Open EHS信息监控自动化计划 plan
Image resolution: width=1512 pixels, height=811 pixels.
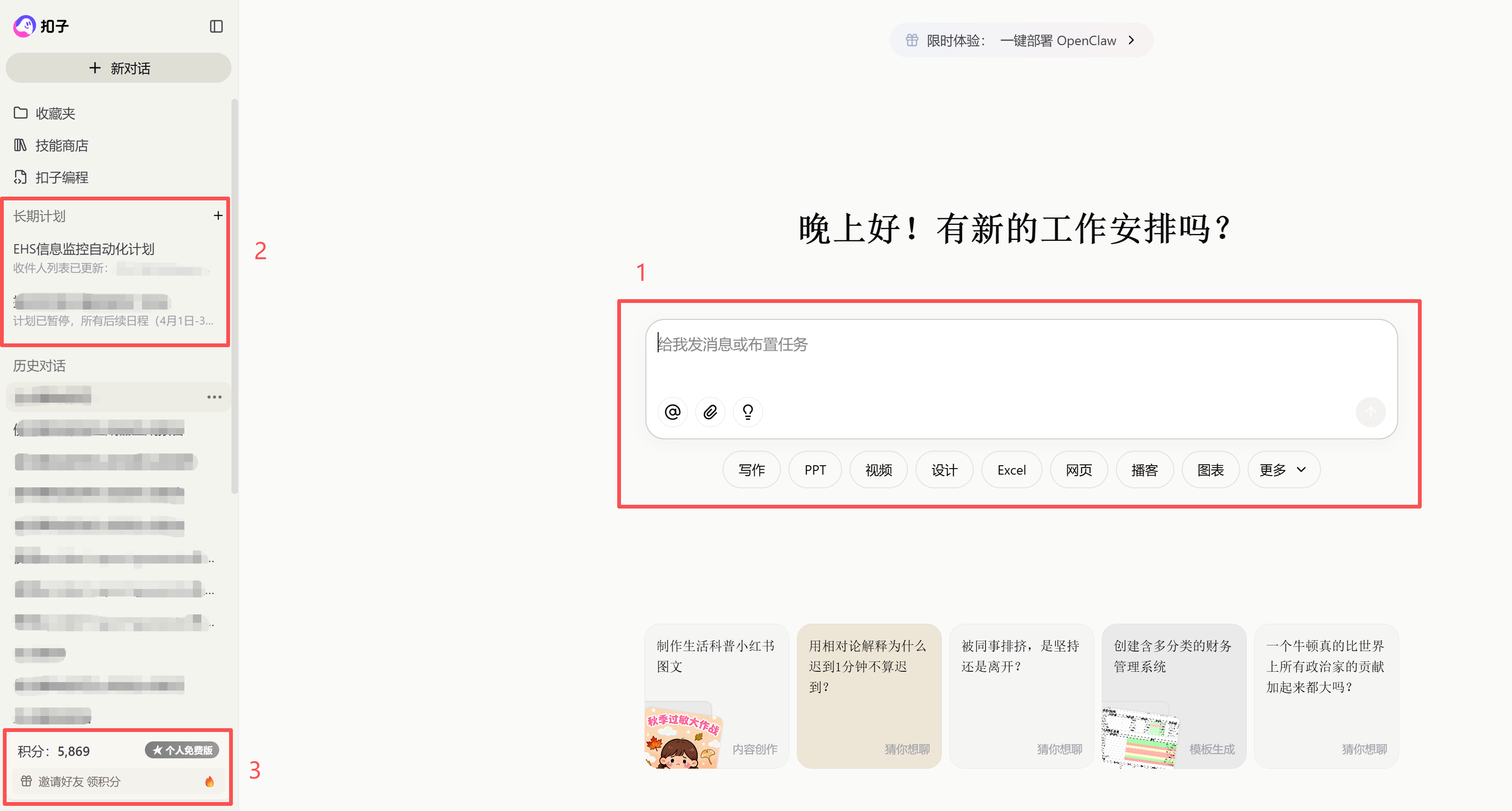84,249
